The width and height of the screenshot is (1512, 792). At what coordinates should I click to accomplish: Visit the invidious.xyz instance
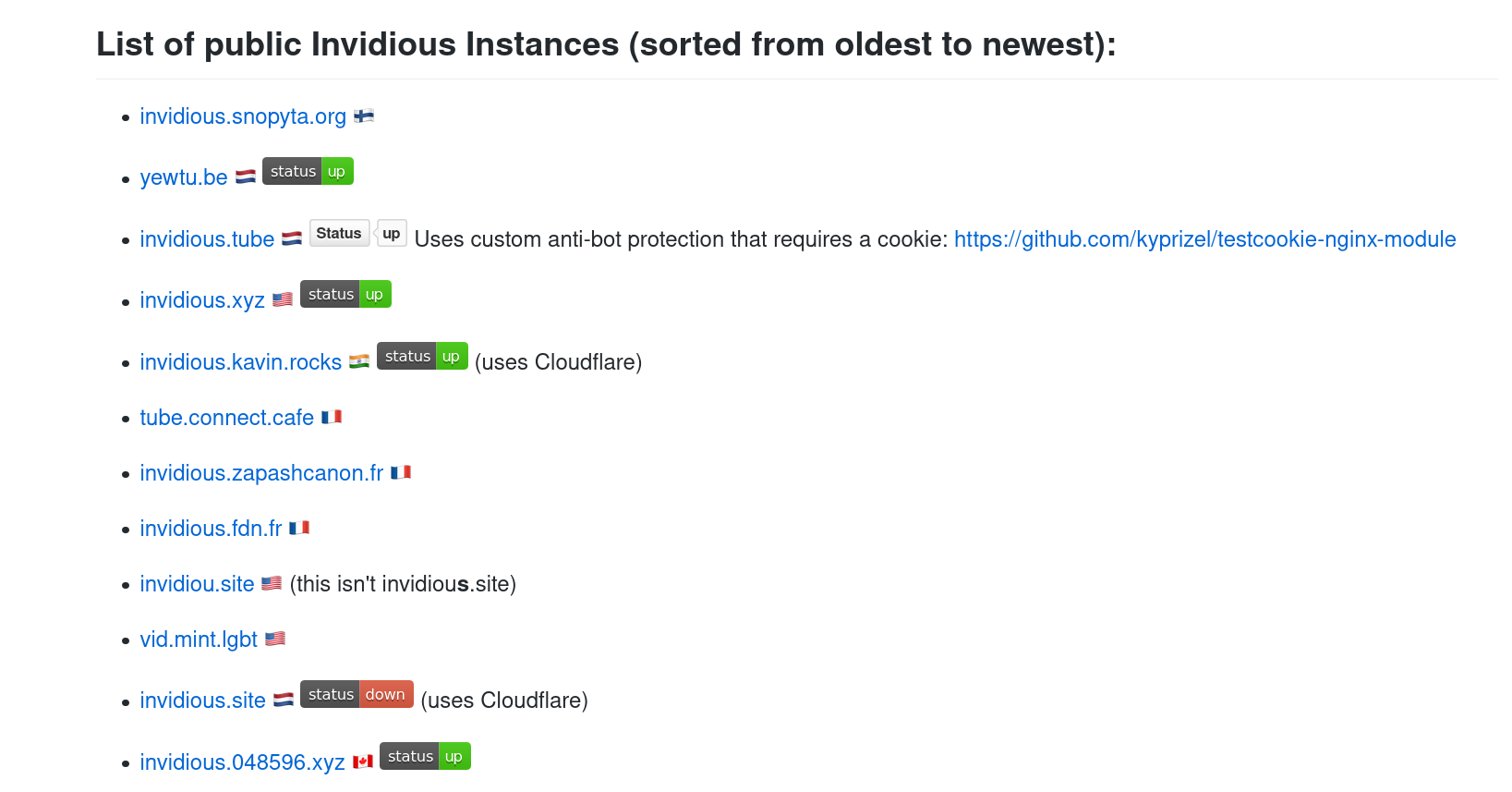click(202, 300)
